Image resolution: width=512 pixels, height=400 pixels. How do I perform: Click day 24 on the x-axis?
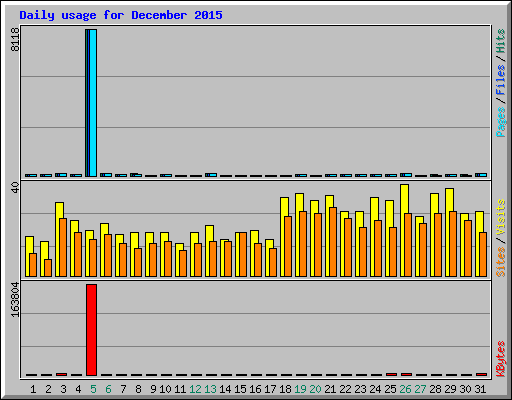pos(375,389)
